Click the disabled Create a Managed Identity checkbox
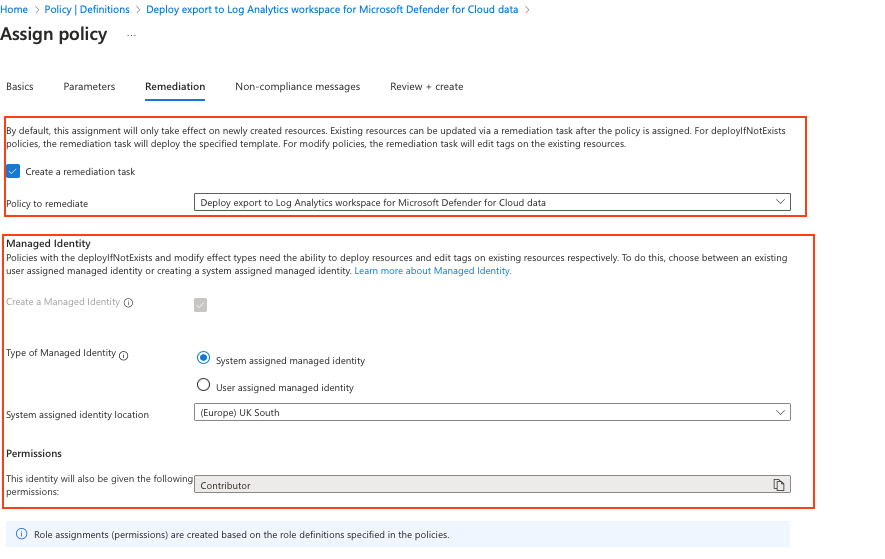The image size is (885, 559). pyautogui.click(x=200, y=305)
